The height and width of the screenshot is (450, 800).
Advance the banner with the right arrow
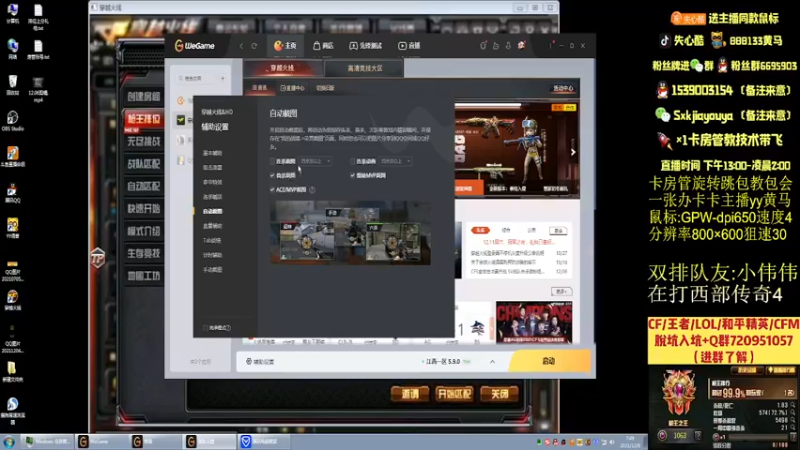pyautogui.click(x=573, y=152)
